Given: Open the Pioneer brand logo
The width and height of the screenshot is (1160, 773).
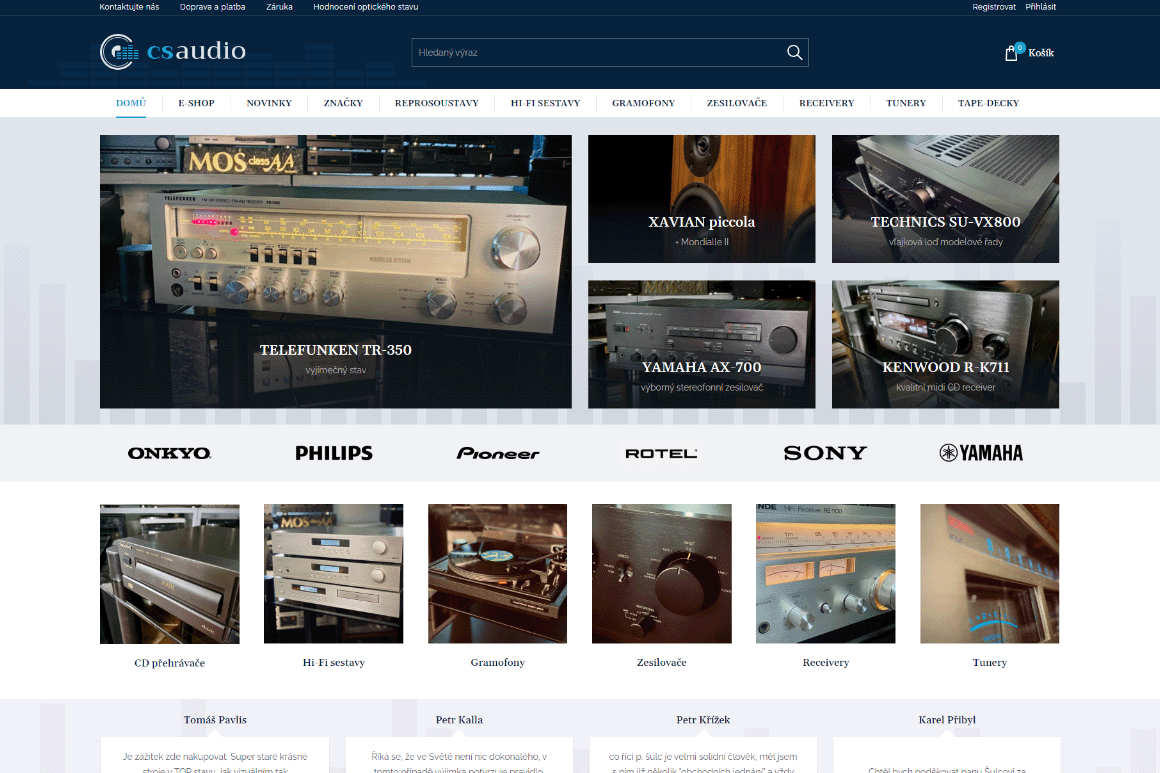Looking at the screenshot, I should [498, 453].
